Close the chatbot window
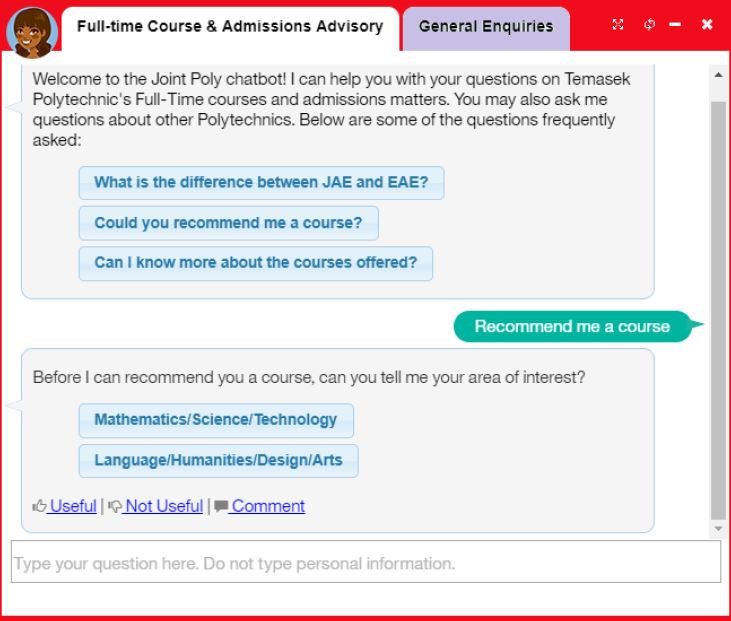Viewport: 731px width, 621px height. 707,25
